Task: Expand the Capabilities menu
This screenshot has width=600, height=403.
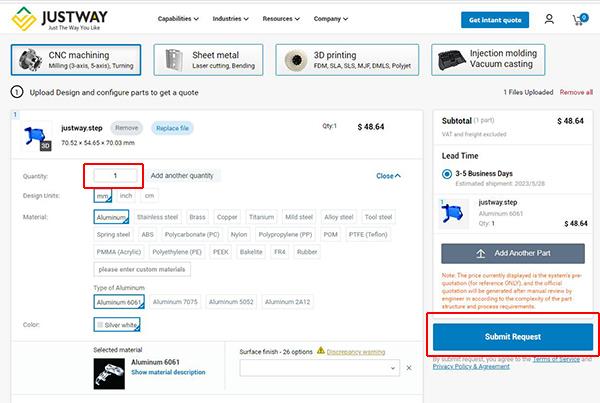Action: (x=178, y=19)
